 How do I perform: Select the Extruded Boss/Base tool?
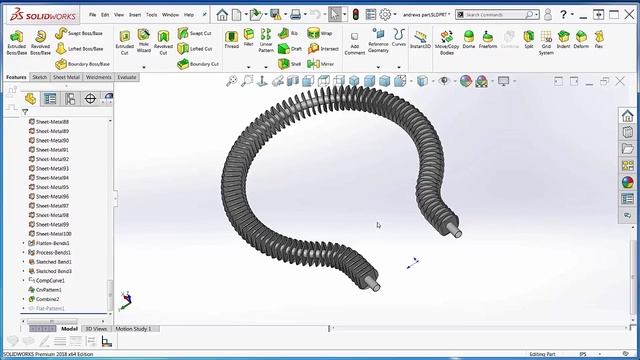(16, 42)
